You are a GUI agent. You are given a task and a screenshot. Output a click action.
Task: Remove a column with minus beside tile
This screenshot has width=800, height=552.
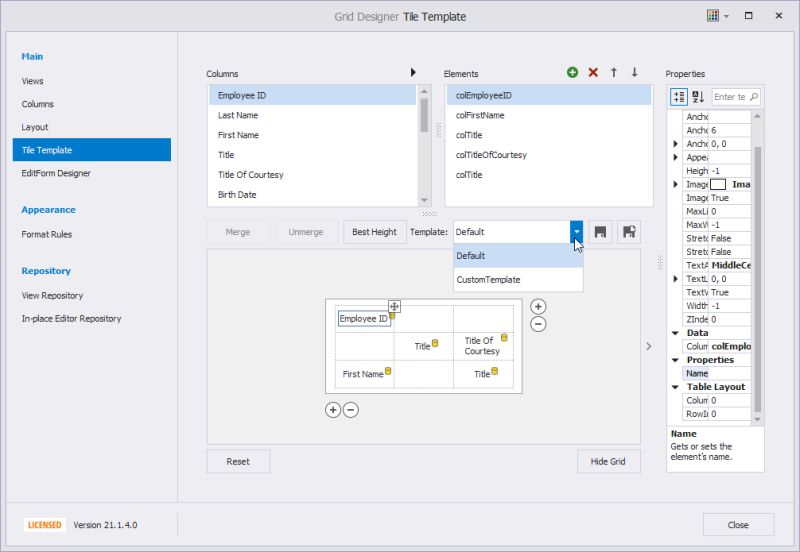point(538,324)
